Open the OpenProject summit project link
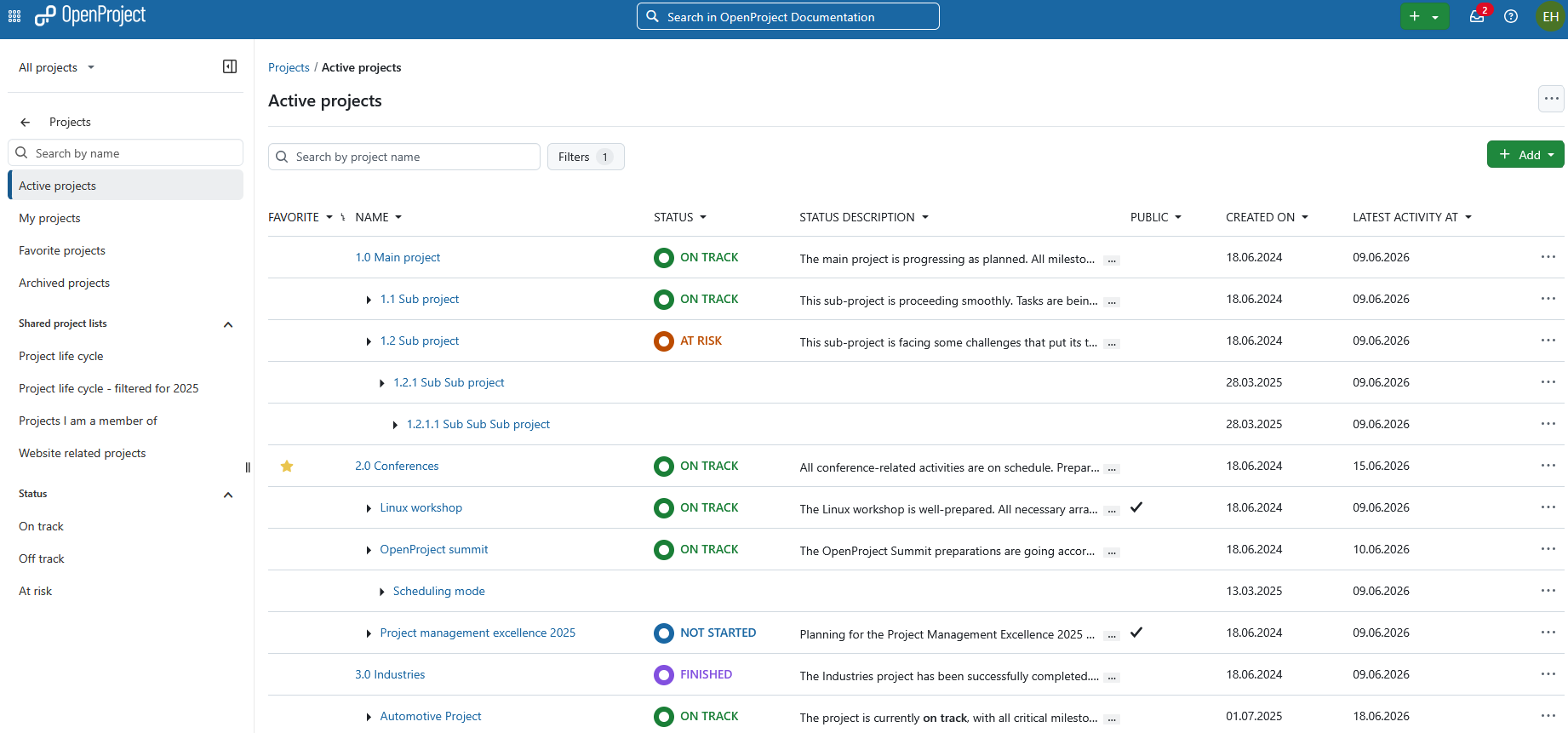The height and width of the screenshot is (733, 1568). [x=434, y=549]
